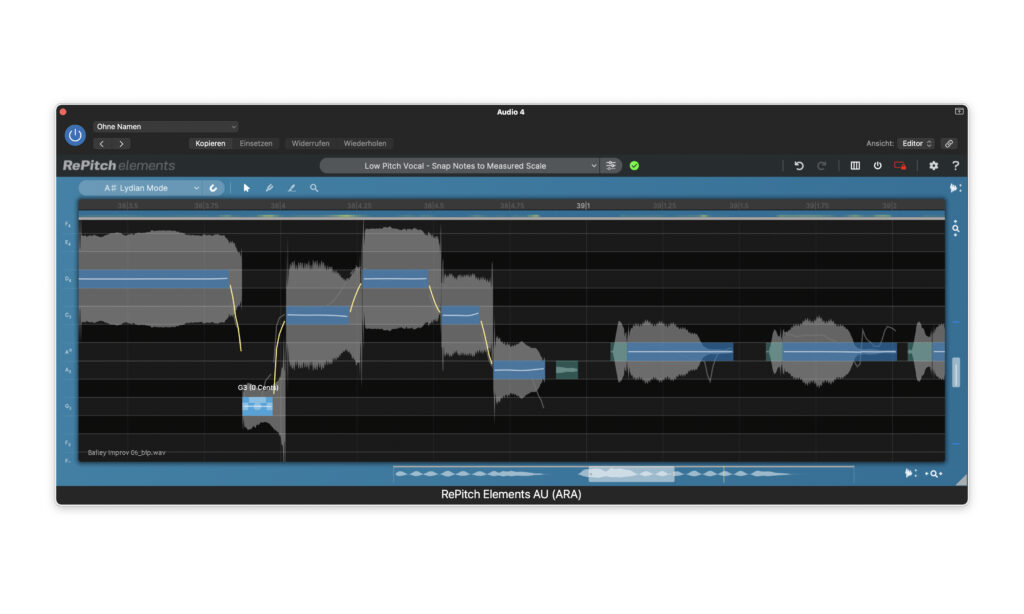Click the Wiederholen button
The image size is (1024, 614).
tap(365, 144)
